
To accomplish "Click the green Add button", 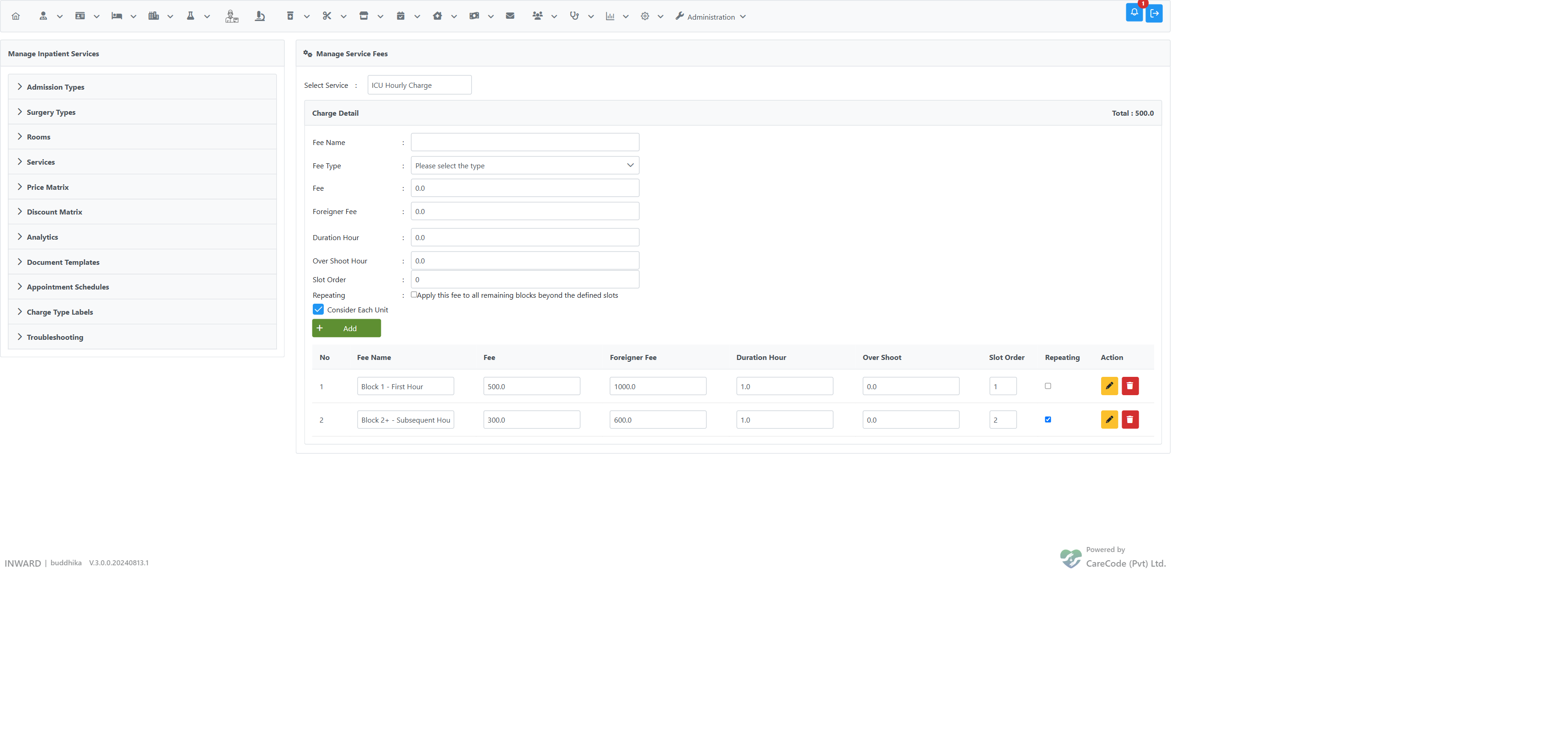I will click(x=346, y=328).
